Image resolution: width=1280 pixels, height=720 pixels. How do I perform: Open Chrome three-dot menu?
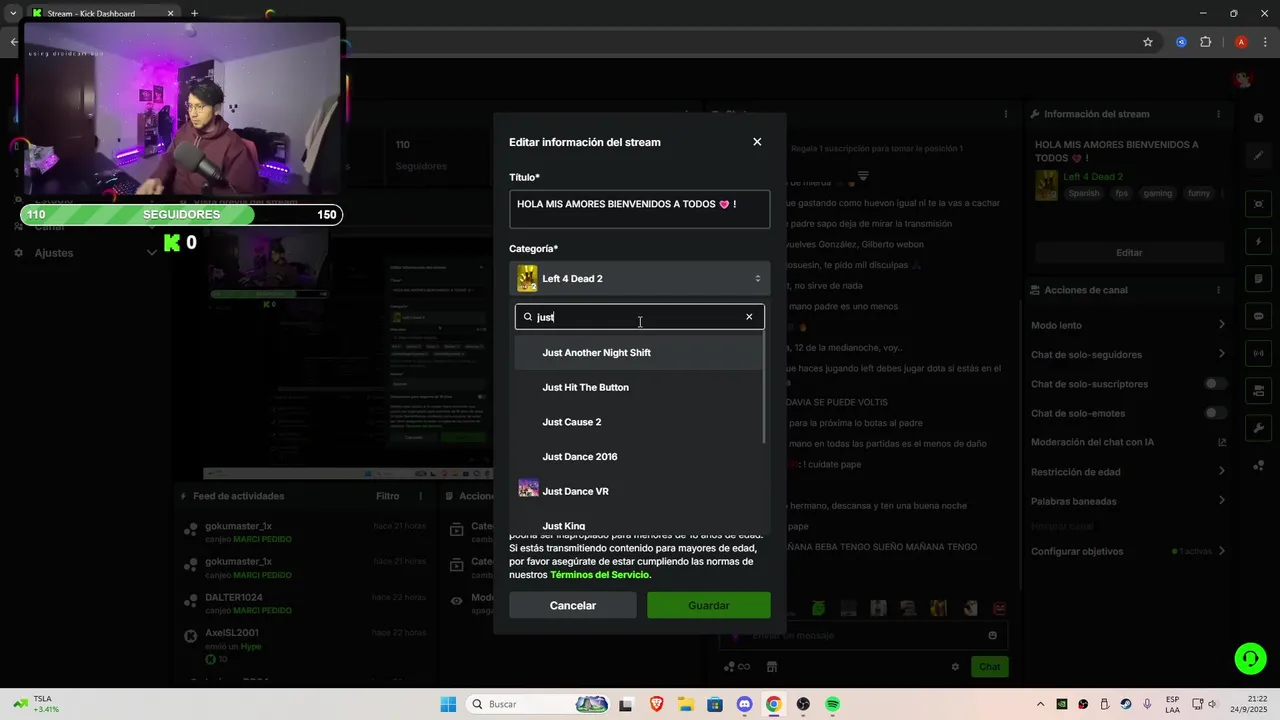coord(1264,42)
